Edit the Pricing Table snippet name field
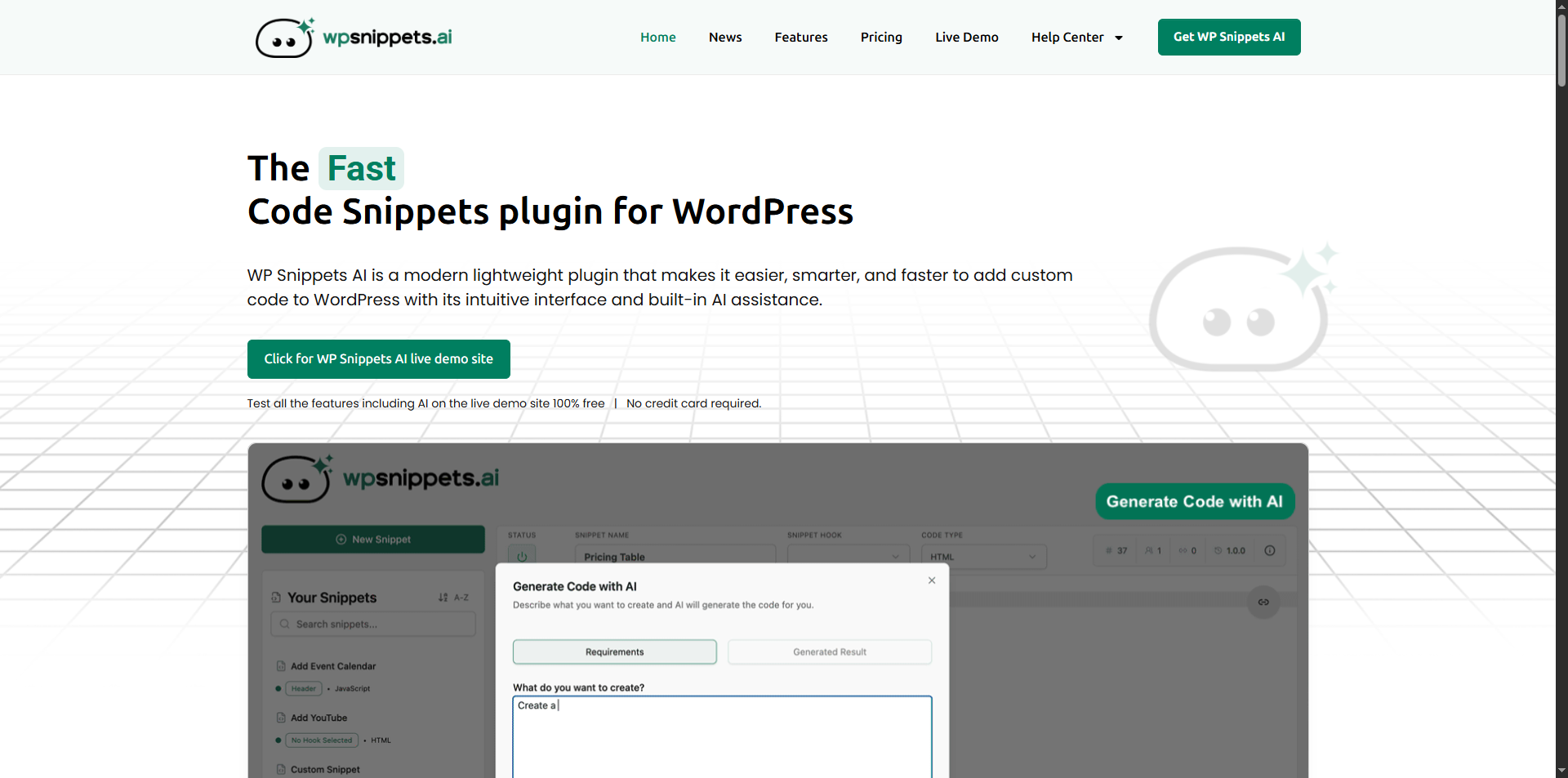 pos(675,556)
